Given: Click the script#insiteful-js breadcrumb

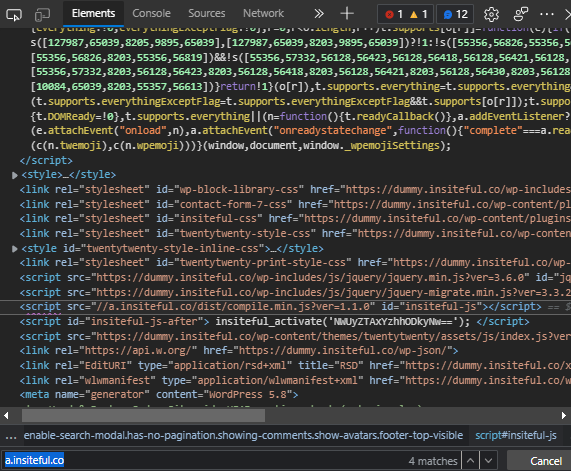Looking at the screenshot, I should coord(516,436).
